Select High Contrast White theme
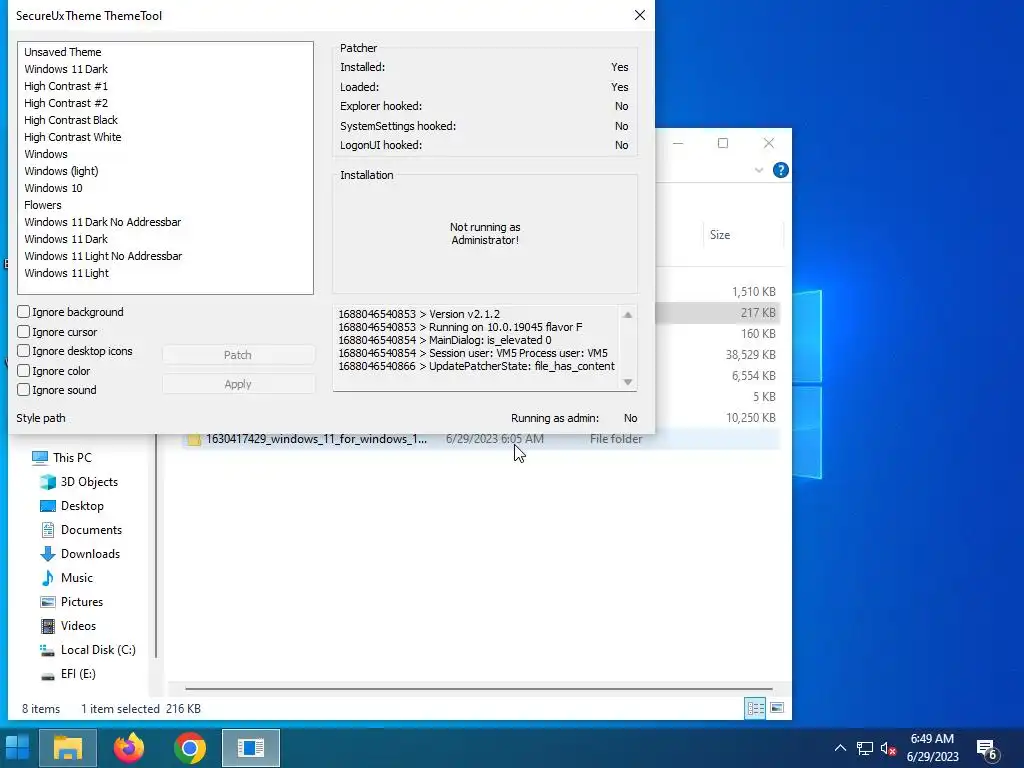 point(72,137)
